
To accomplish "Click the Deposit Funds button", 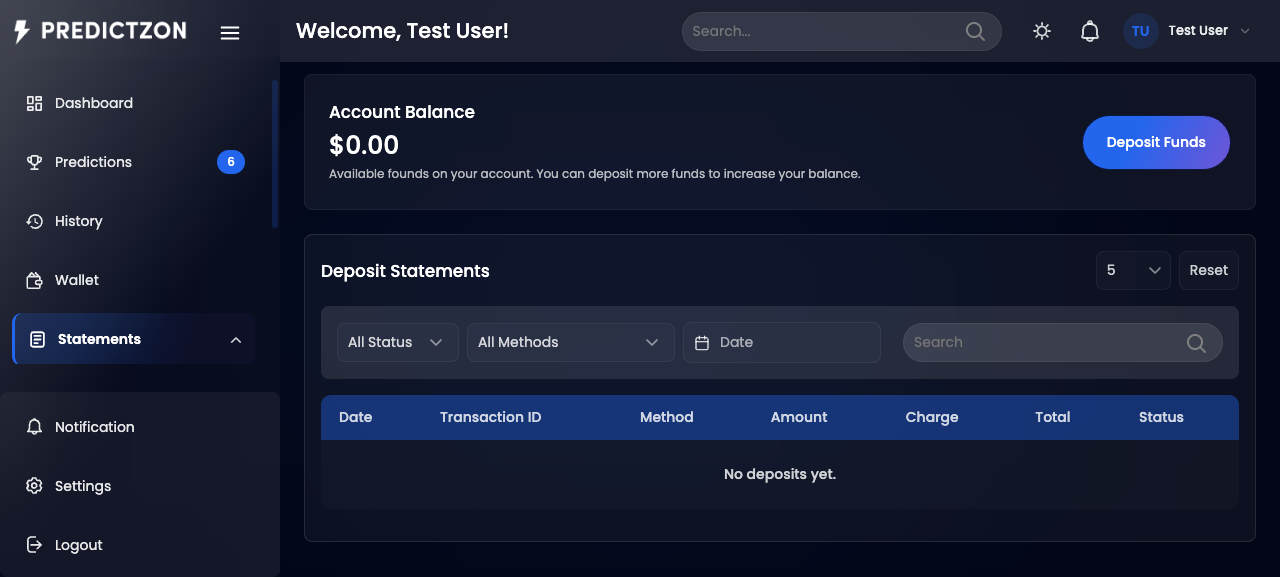I will [1156, 142].
